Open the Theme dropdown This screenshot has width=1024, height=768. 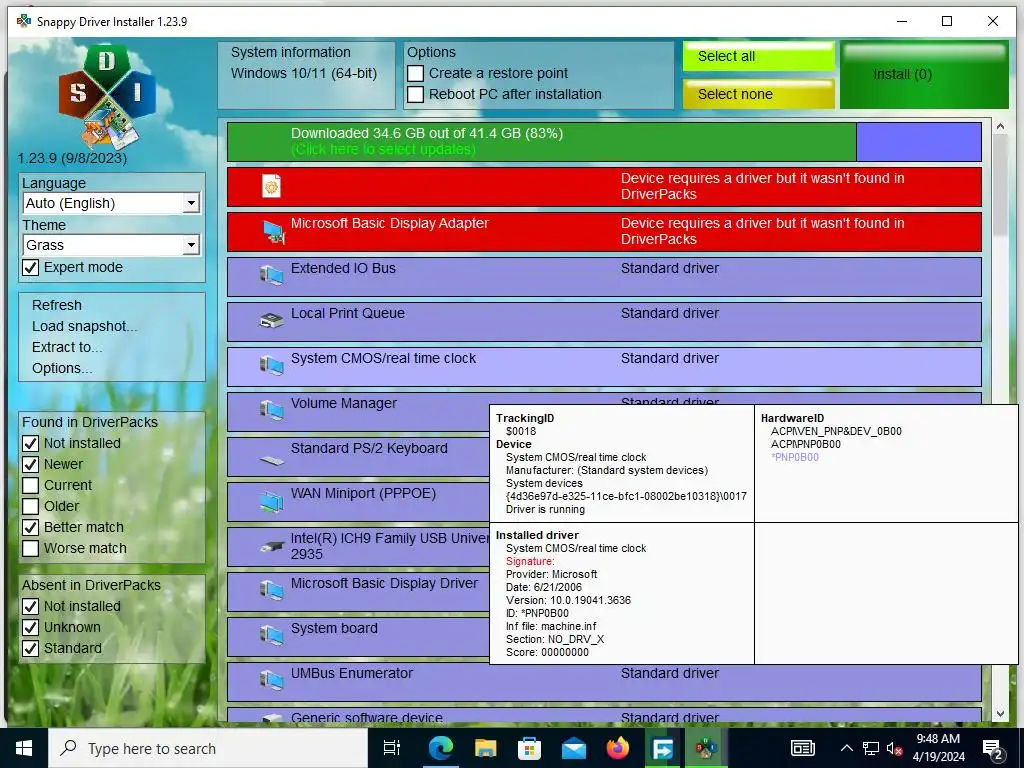click(111, 245)
